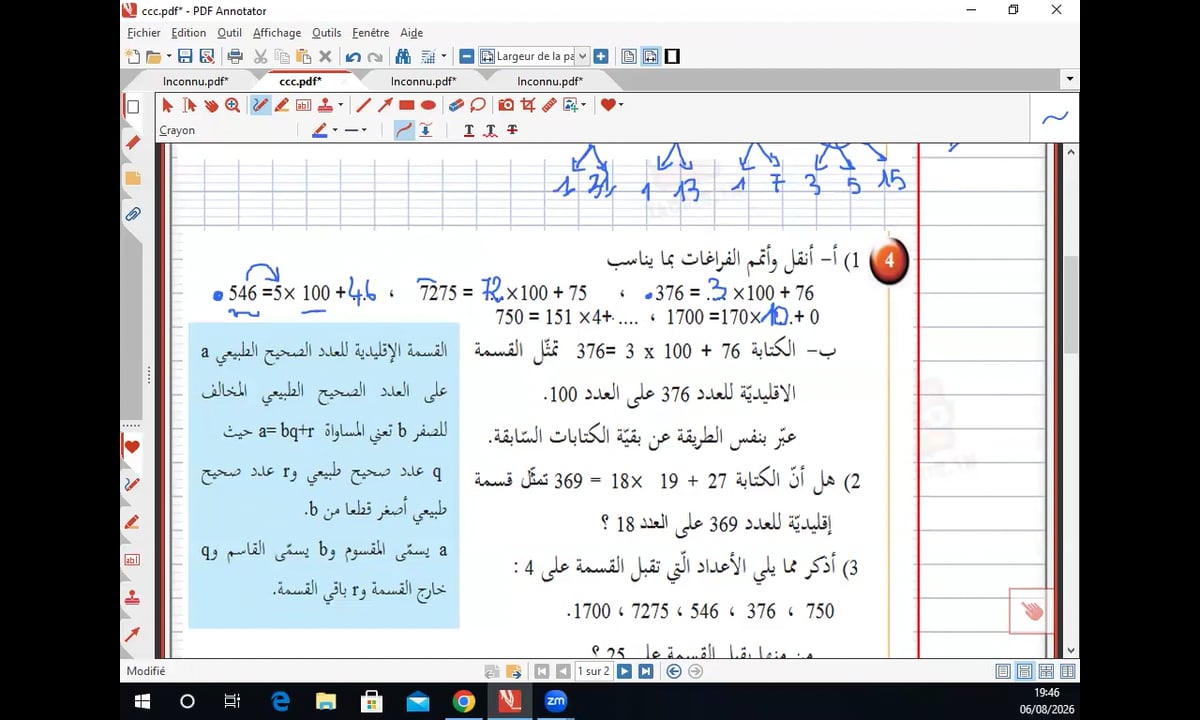Open the page thumbnails sidebar tab

132,107
